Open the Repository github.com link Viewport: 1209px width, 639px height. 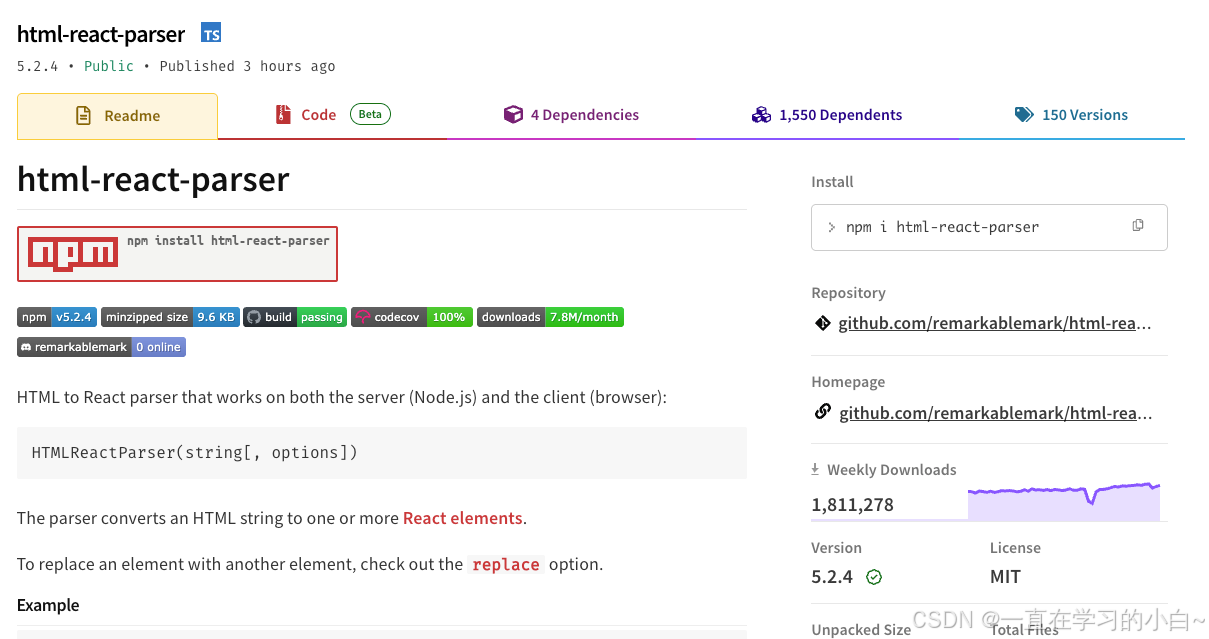995,324
